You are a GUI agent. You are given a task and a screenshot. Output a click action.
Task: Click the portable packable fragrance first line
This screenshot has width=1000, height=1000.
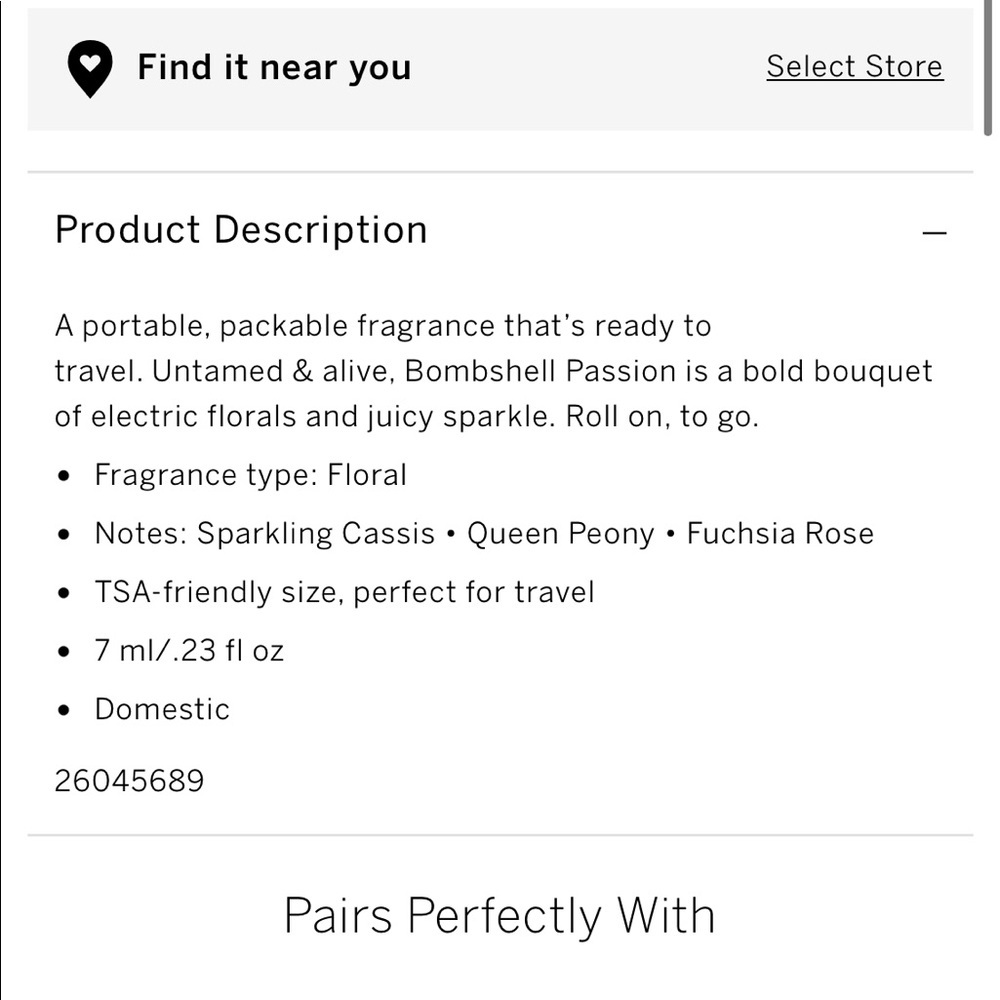tap(383, 326)
